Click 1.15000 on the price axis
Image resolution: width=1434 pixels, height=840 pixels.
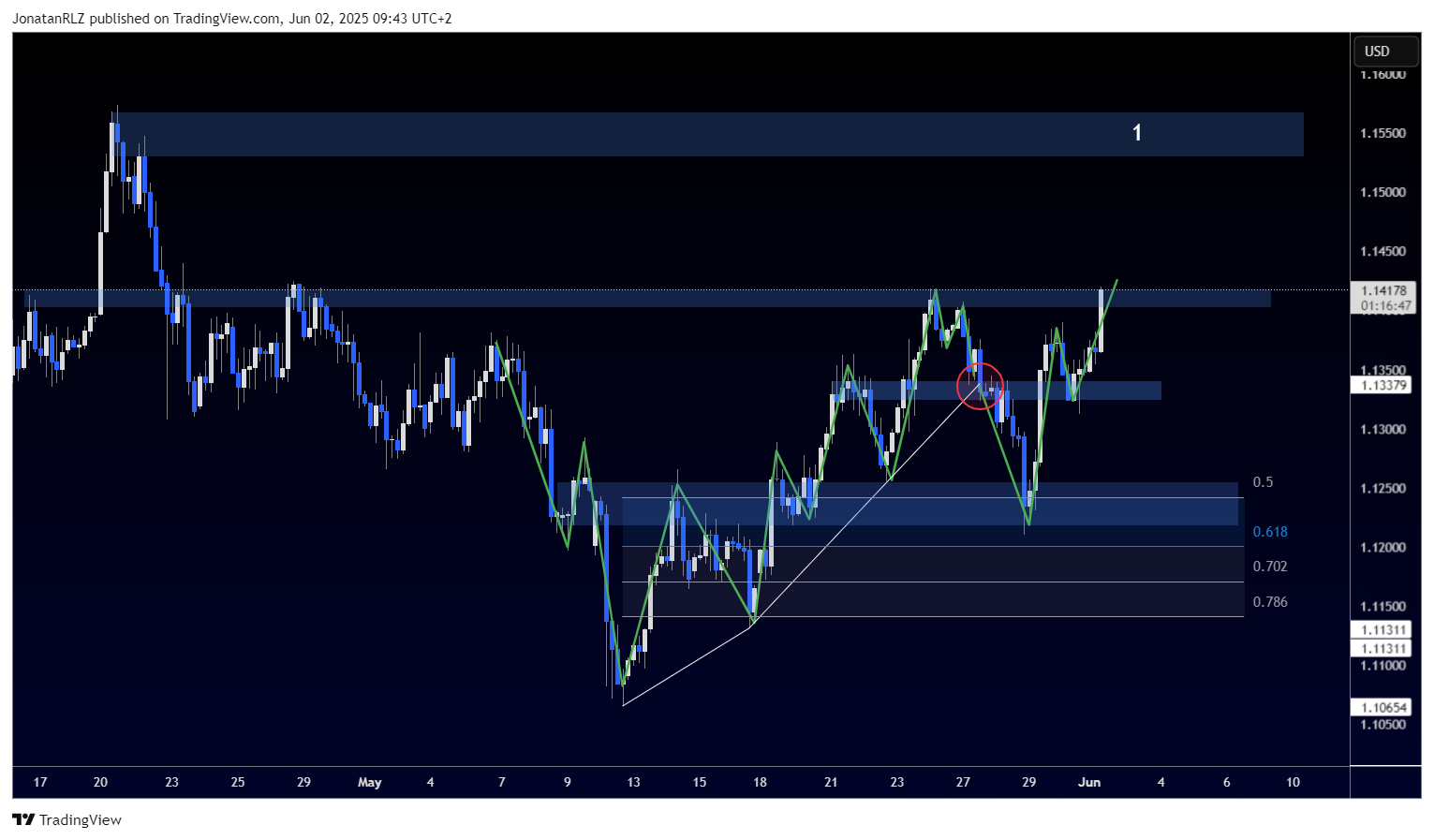point(1383,192)
